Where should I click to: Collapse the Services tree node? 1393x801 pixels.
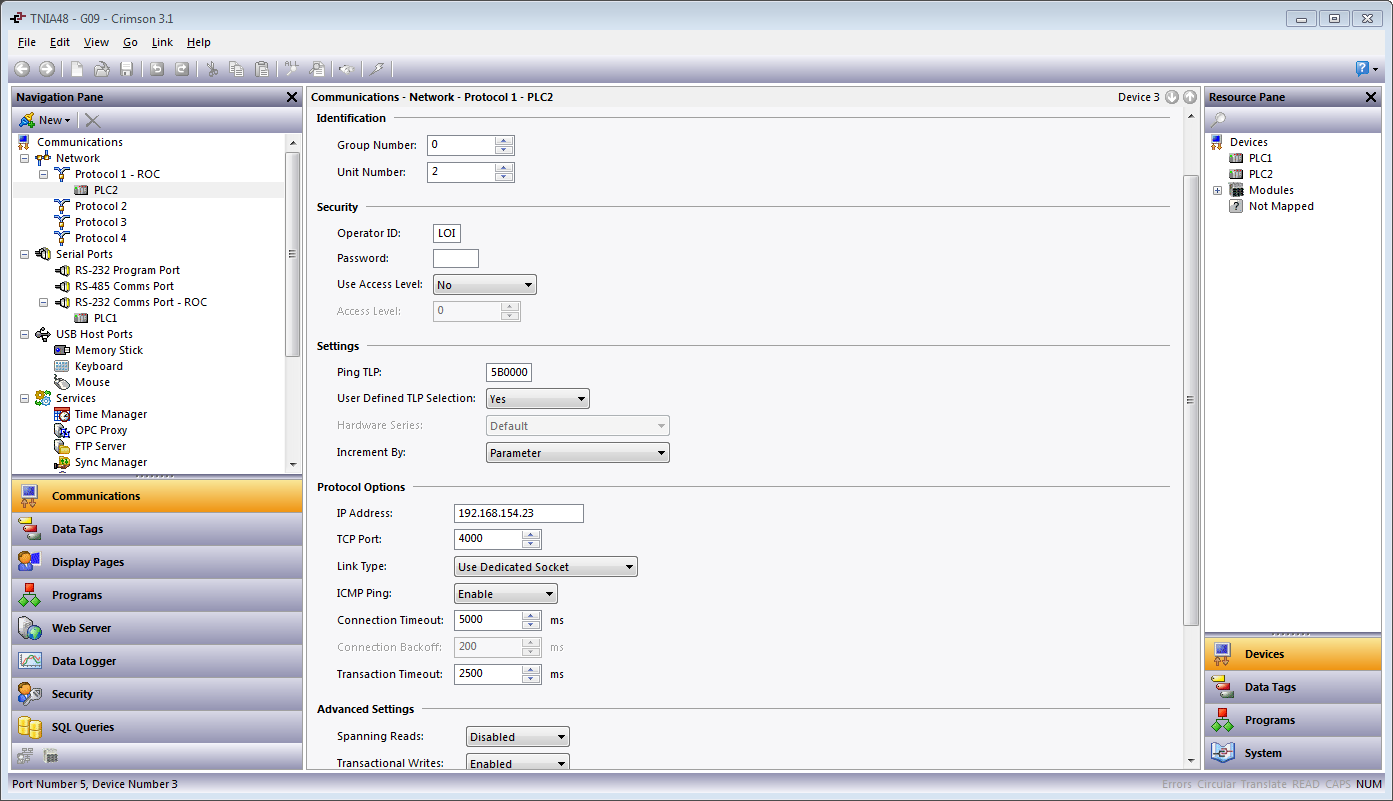pyautogui.click(x=24, y=398)
